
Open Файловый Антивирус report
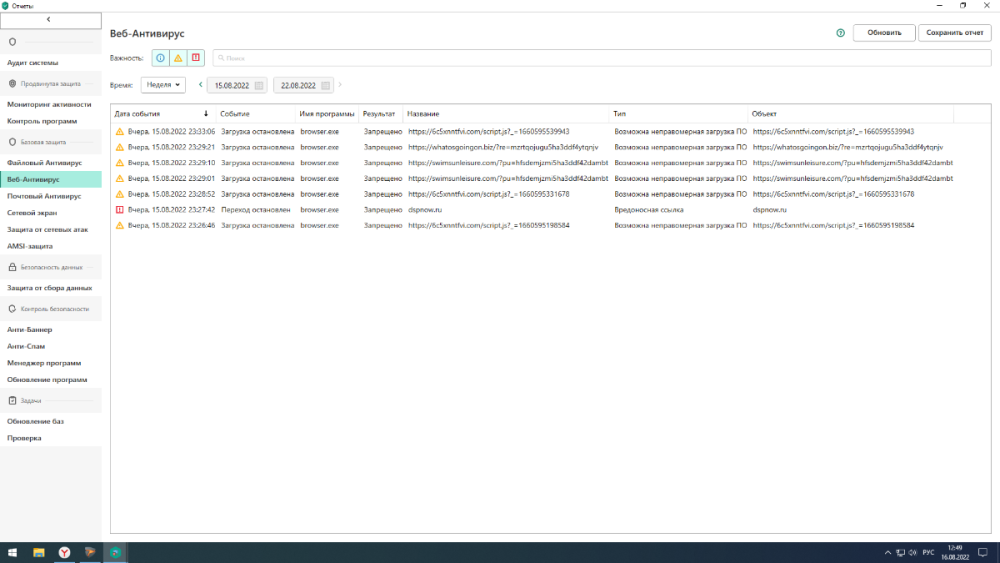(45, 163)
